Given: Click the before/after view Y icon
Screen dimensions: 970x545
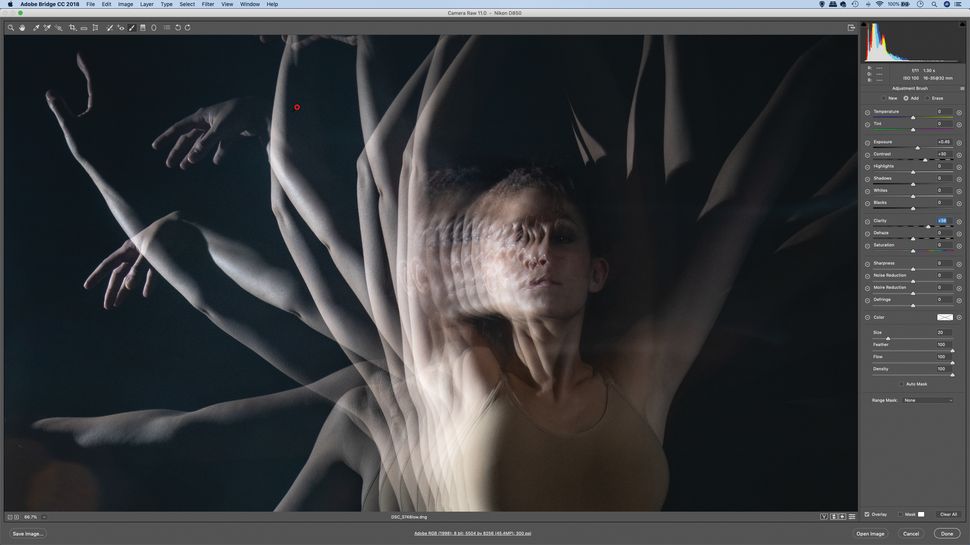Looking at the screenshot, I should 824,517.
